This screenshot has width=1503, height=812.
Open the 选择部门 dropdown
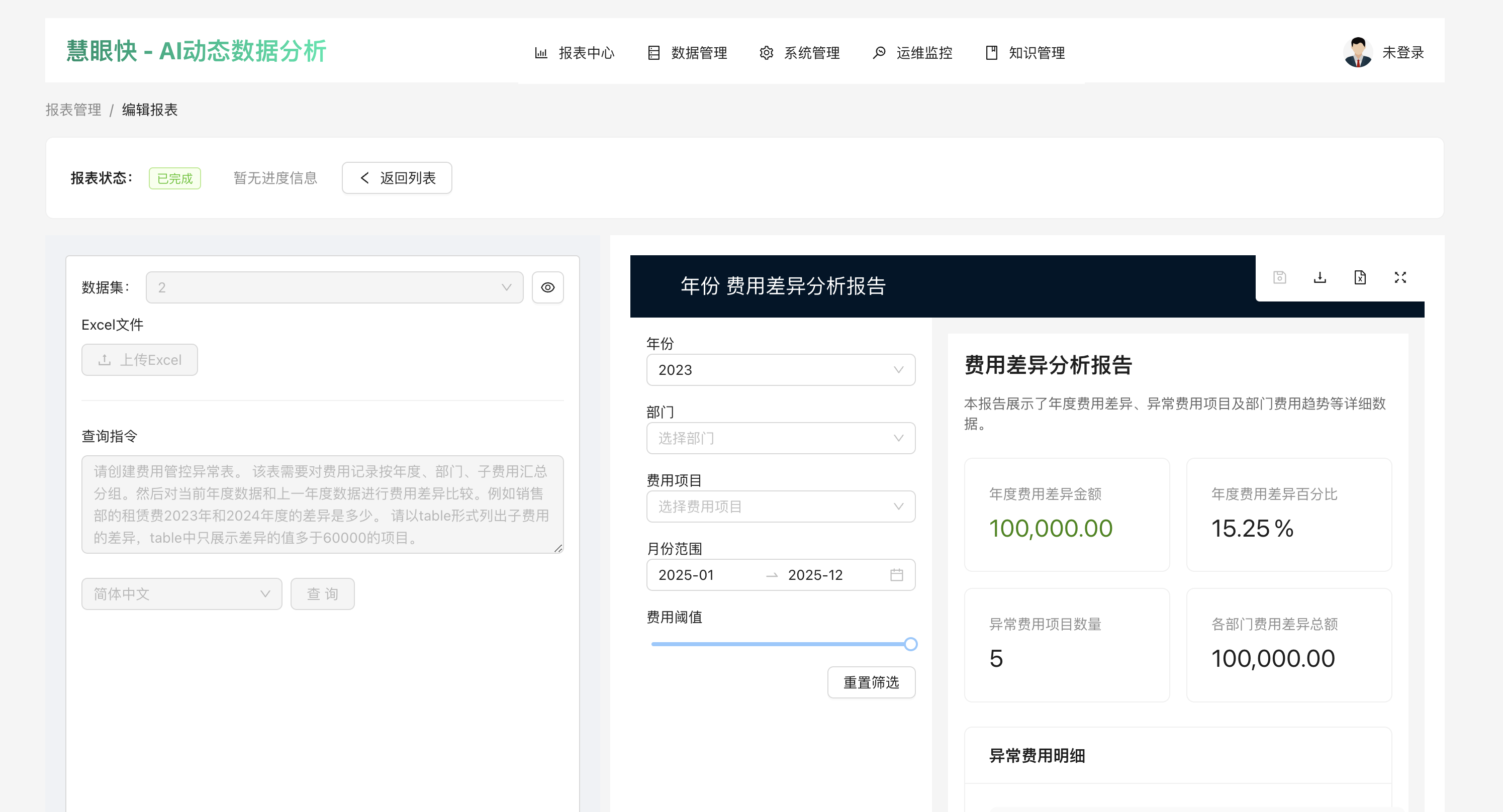780,438
